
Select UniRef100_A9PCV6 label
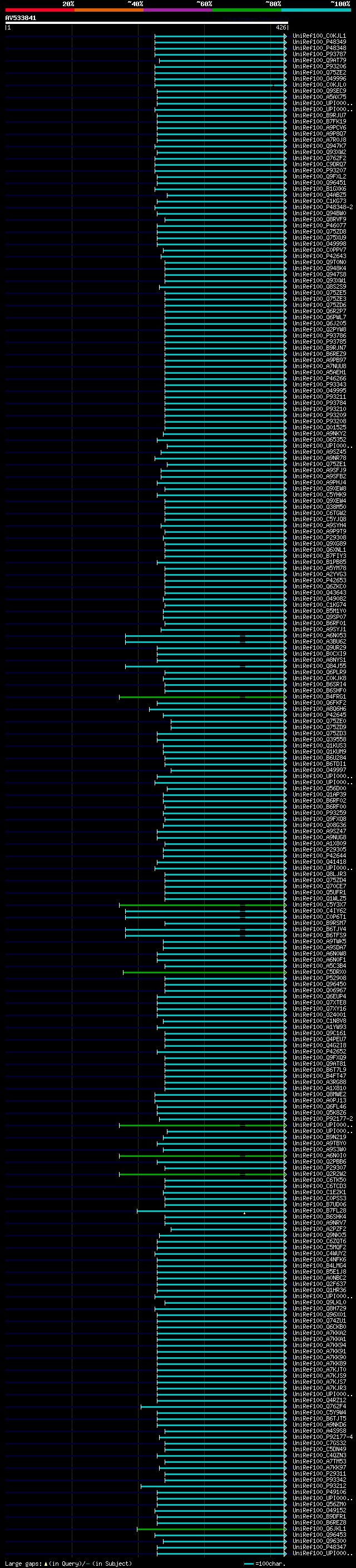[x=319, y=127]
